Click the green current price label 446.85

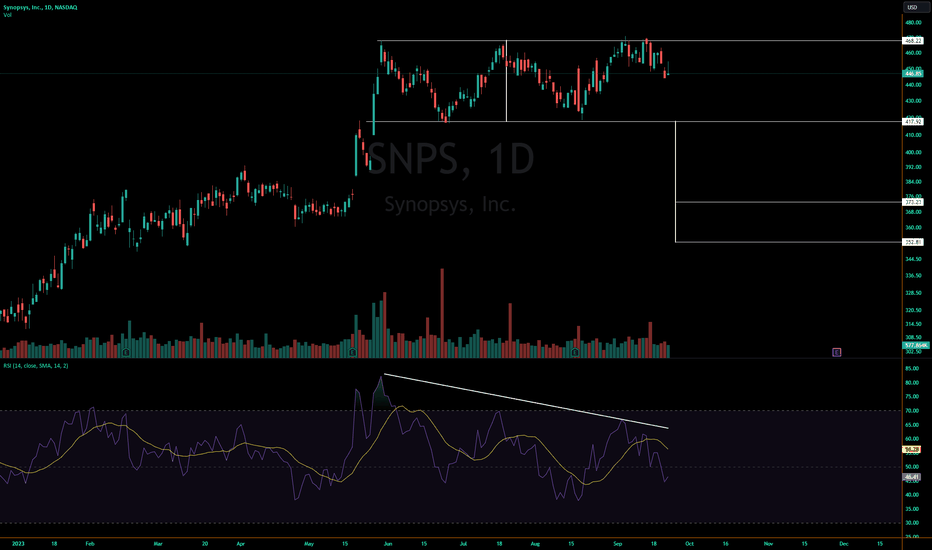[912, 73]
